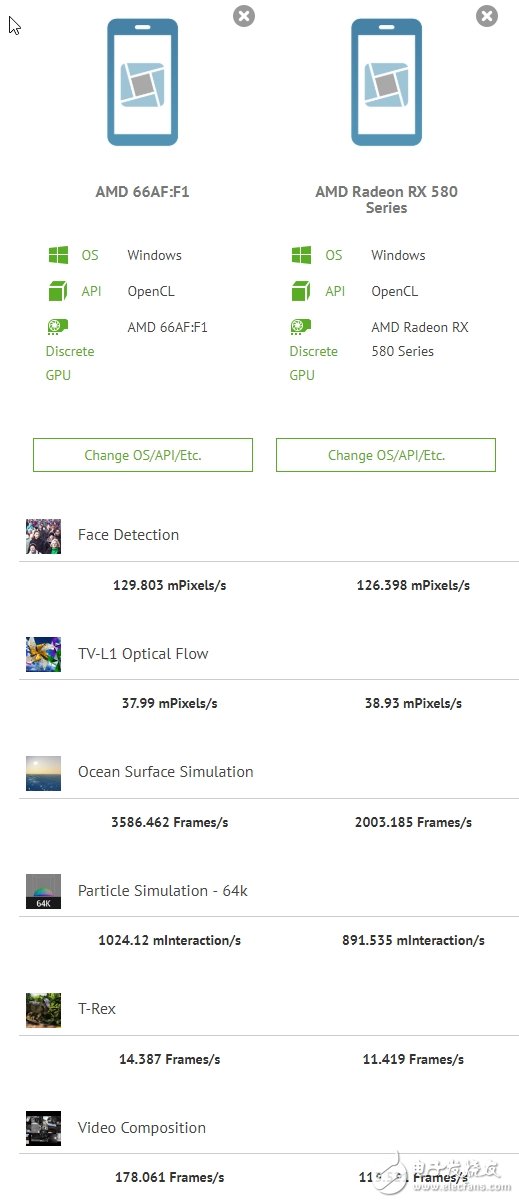Click the Discrete GPU icon under AMD 66AF:F1
Viewport: 519px width, 1203px height.
[57, 327]
